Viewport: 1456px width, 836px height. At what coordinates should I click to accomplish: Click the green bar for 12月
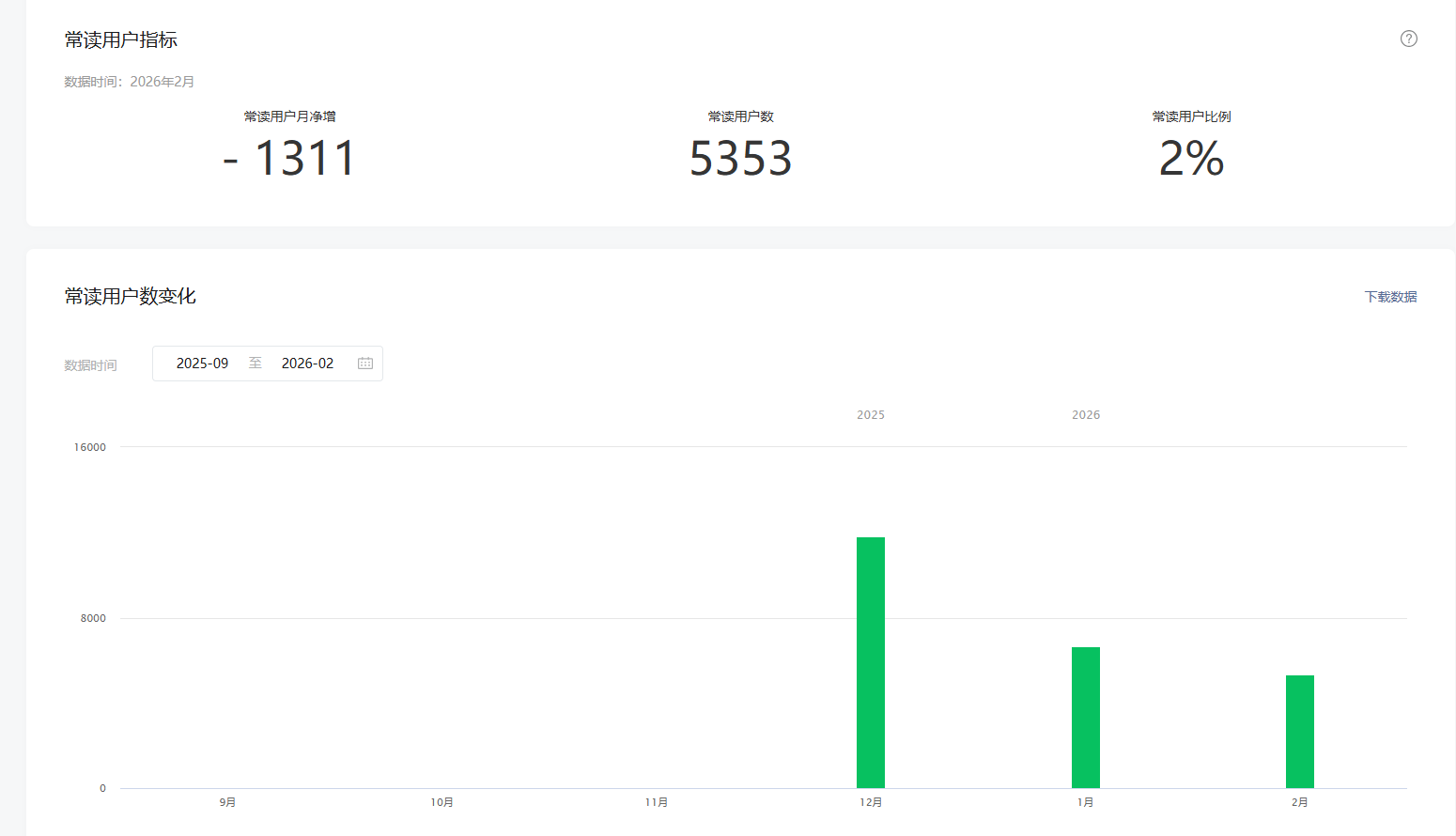click(871, 662)
